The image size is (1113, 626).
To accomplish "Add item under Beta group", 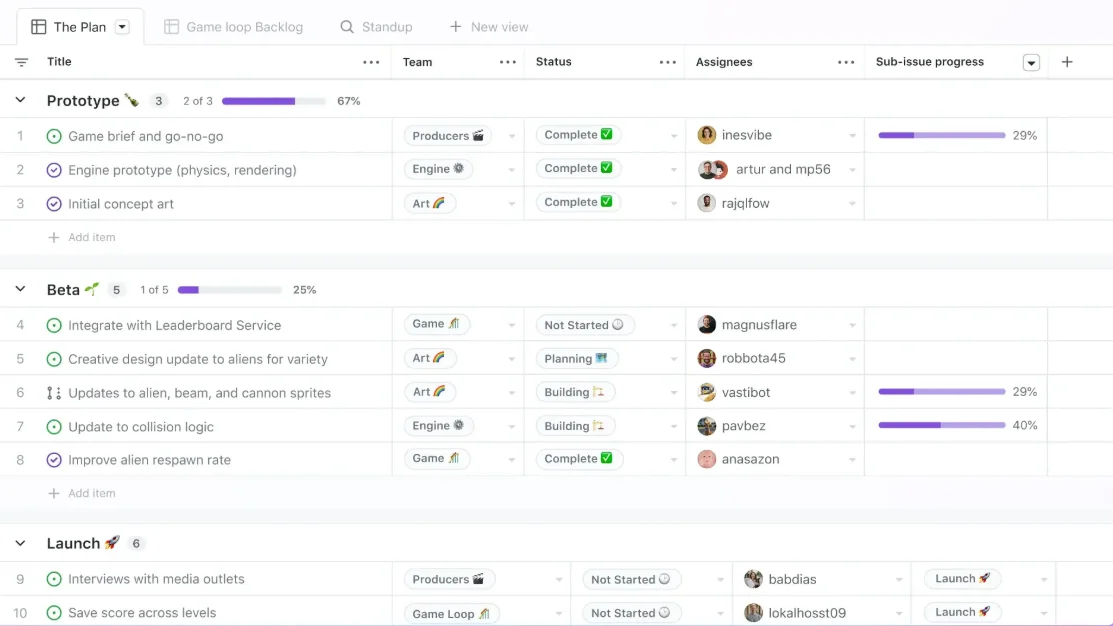I will click(82, 493).
